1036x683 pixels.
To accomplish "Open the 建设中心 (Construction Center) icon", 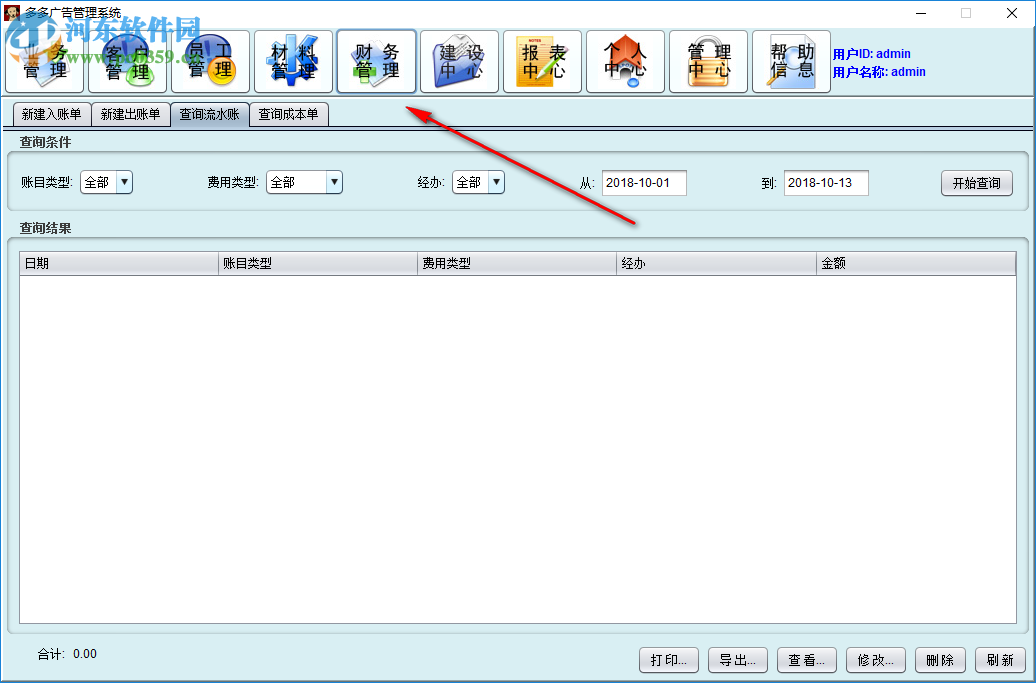I will [x=459, y=61].
